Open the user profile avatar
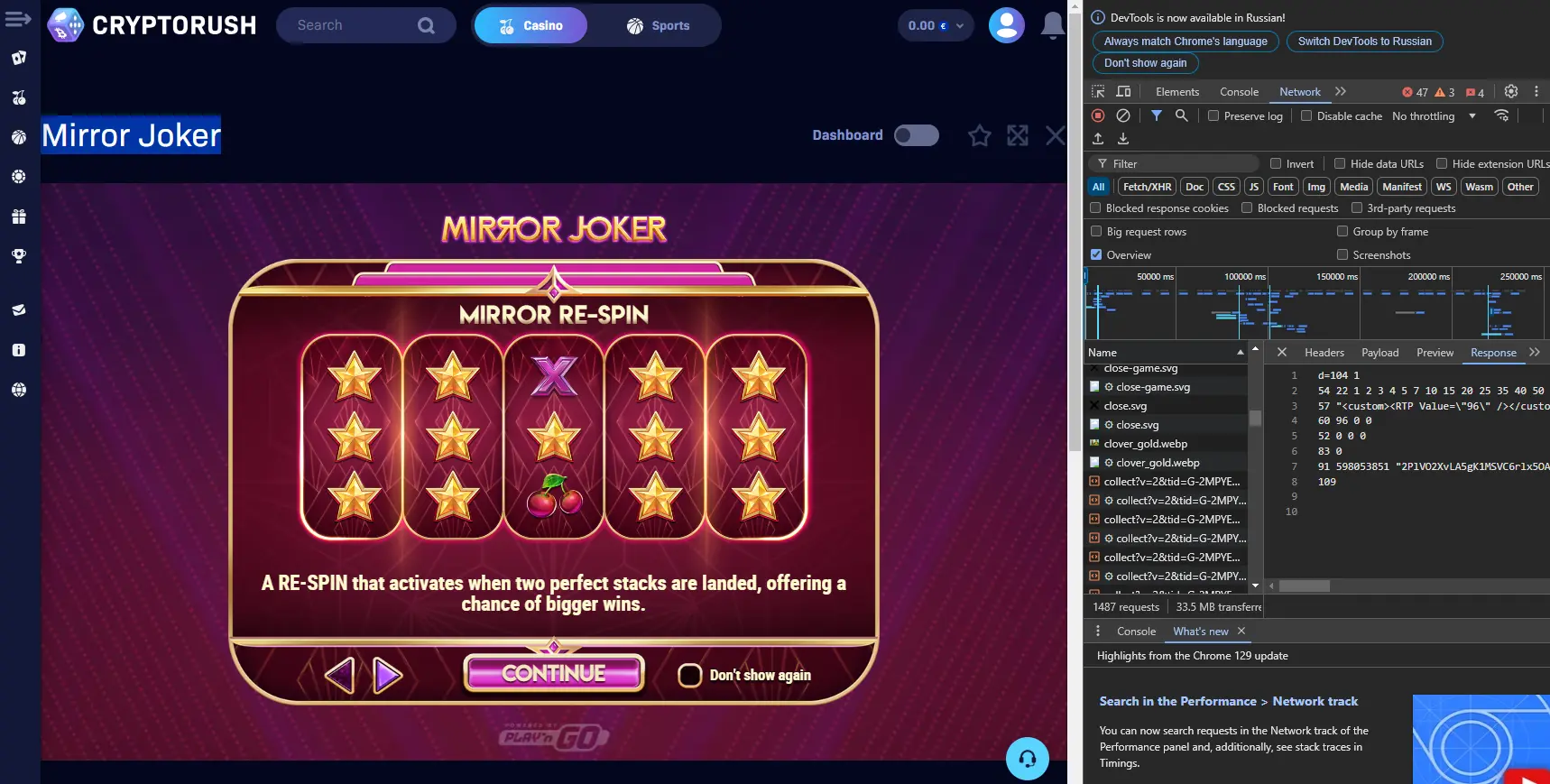The height and width of the screenshot is (784, 1550). tap(1006, 25)
